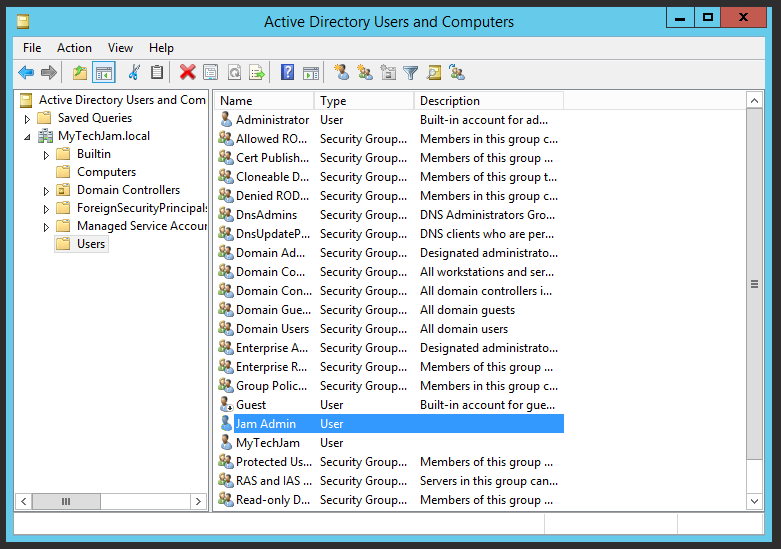Image resolution: width=781 pixels, height=549 pixels.
Task: Expand the Managed Service Accounts node
Action: point(46,227)
